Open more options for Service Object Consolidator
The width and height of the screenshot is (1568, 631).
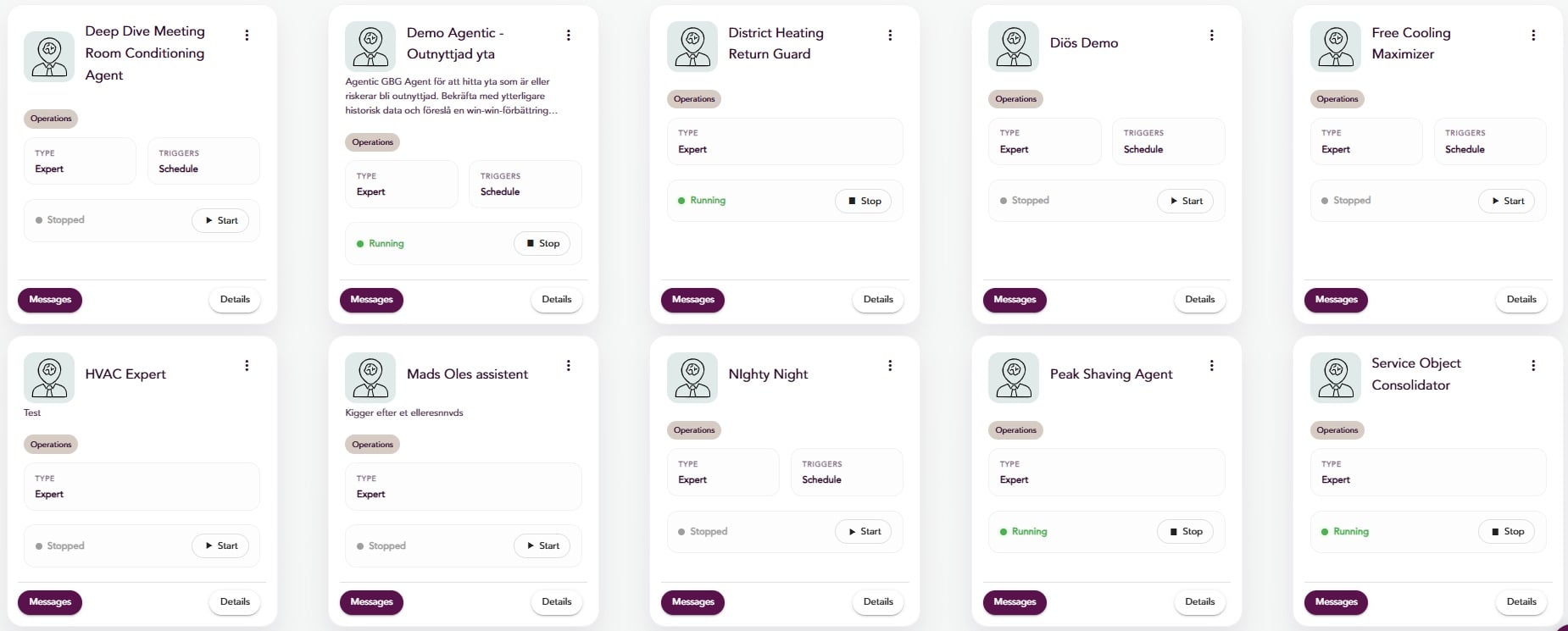click(x=1532, y=366)
